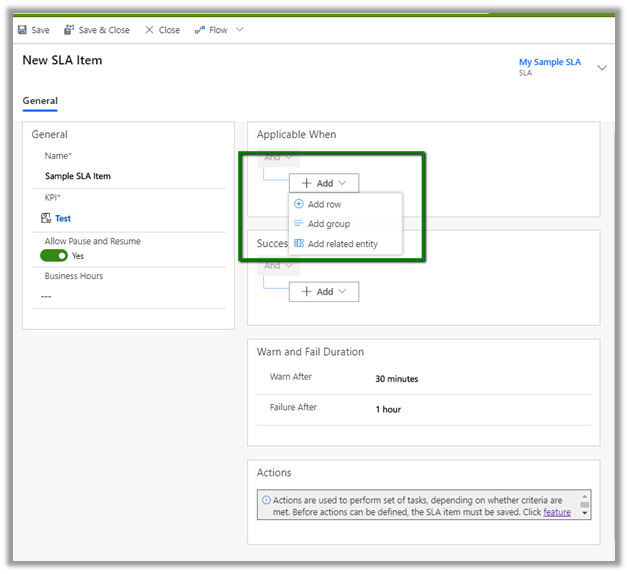
Task: Click the Add related entity icon
Action: pyautogui.click(x=299, y=244)
